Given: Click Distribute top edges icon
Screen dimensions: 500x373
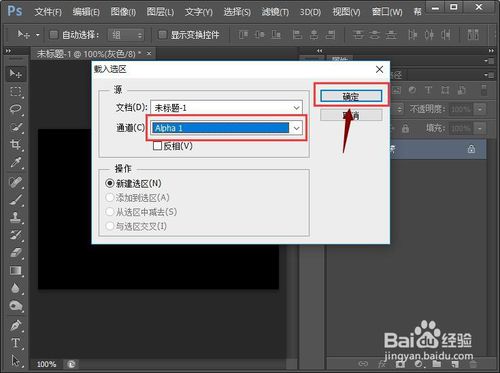Looking at the screenshot, I should pyautogui.click(x=358, y=35).
